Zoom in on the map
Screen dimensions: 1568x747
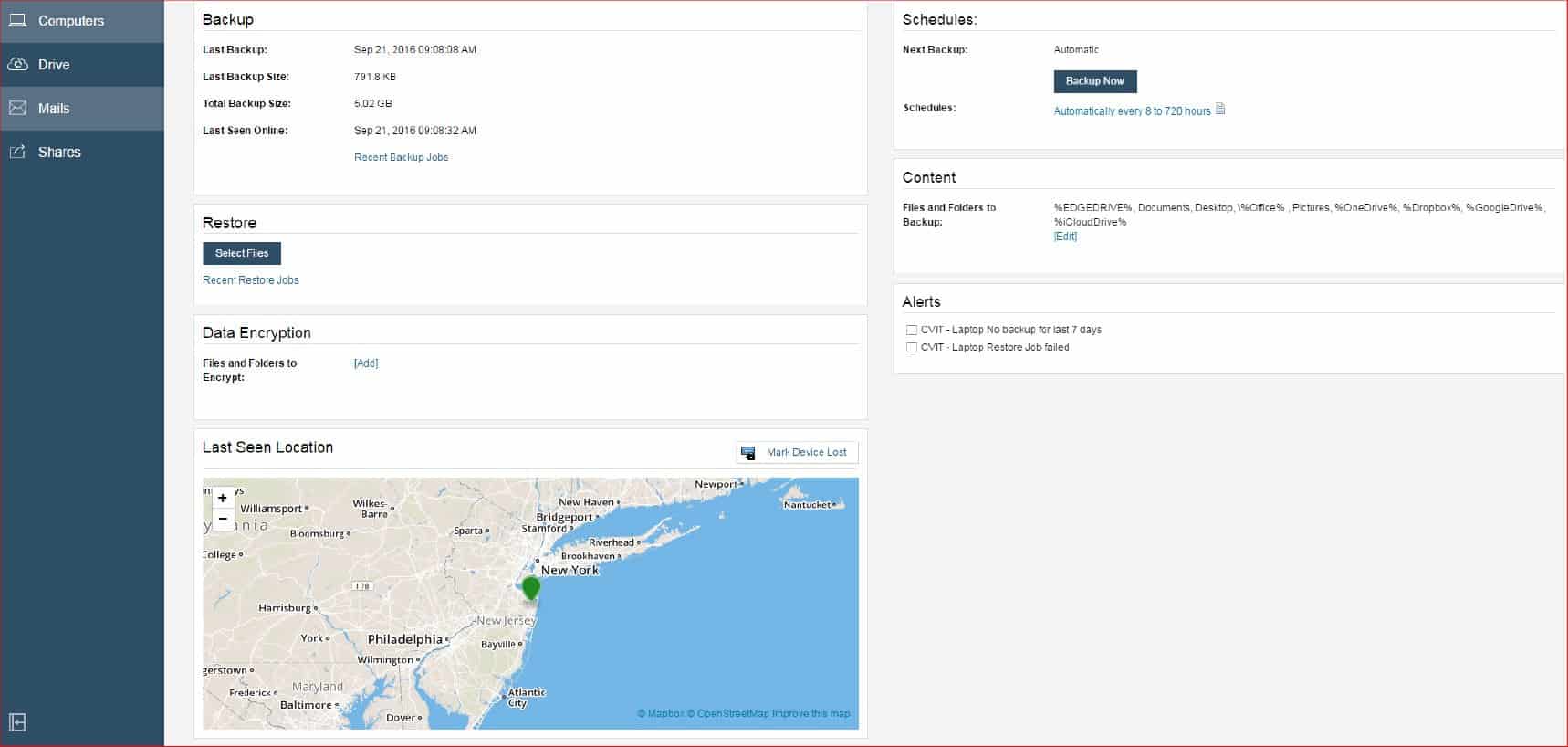click(x=223, y=498)
